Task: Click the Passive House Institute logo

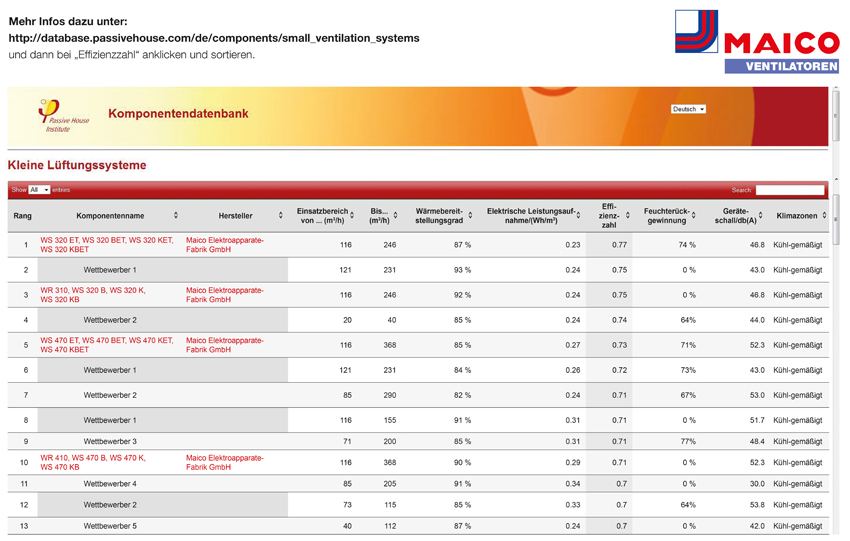Action: 63,115
